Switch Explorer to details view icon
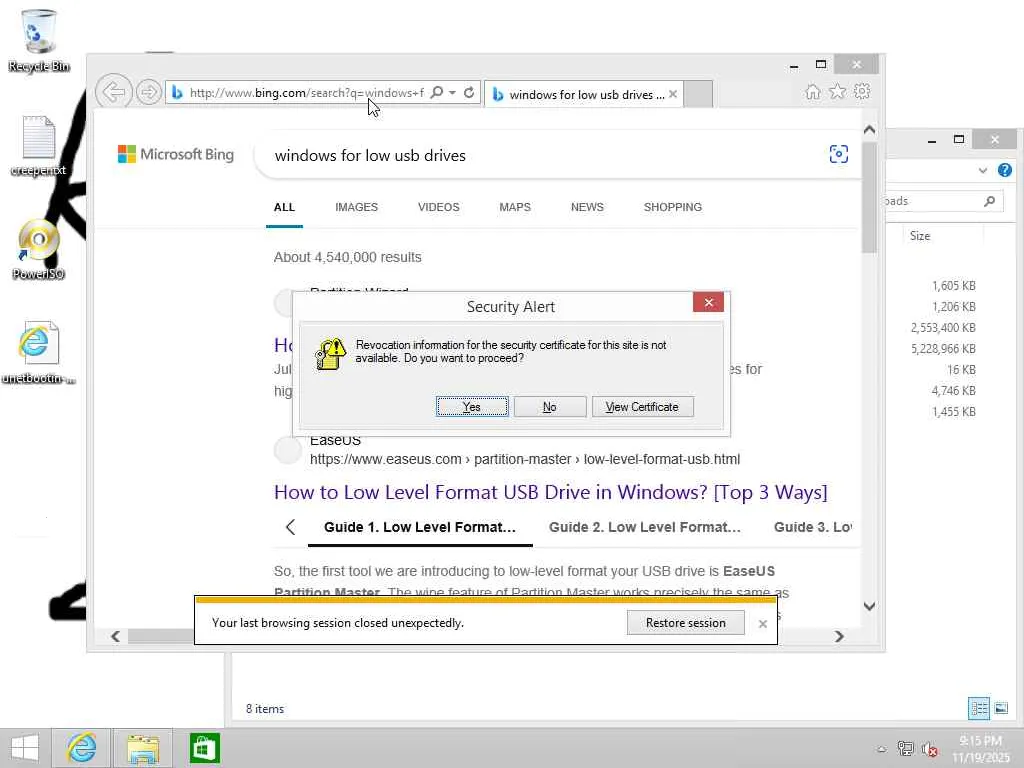Screen dimensions: 1024x768 pyautogui.click(x=978, y=708)
